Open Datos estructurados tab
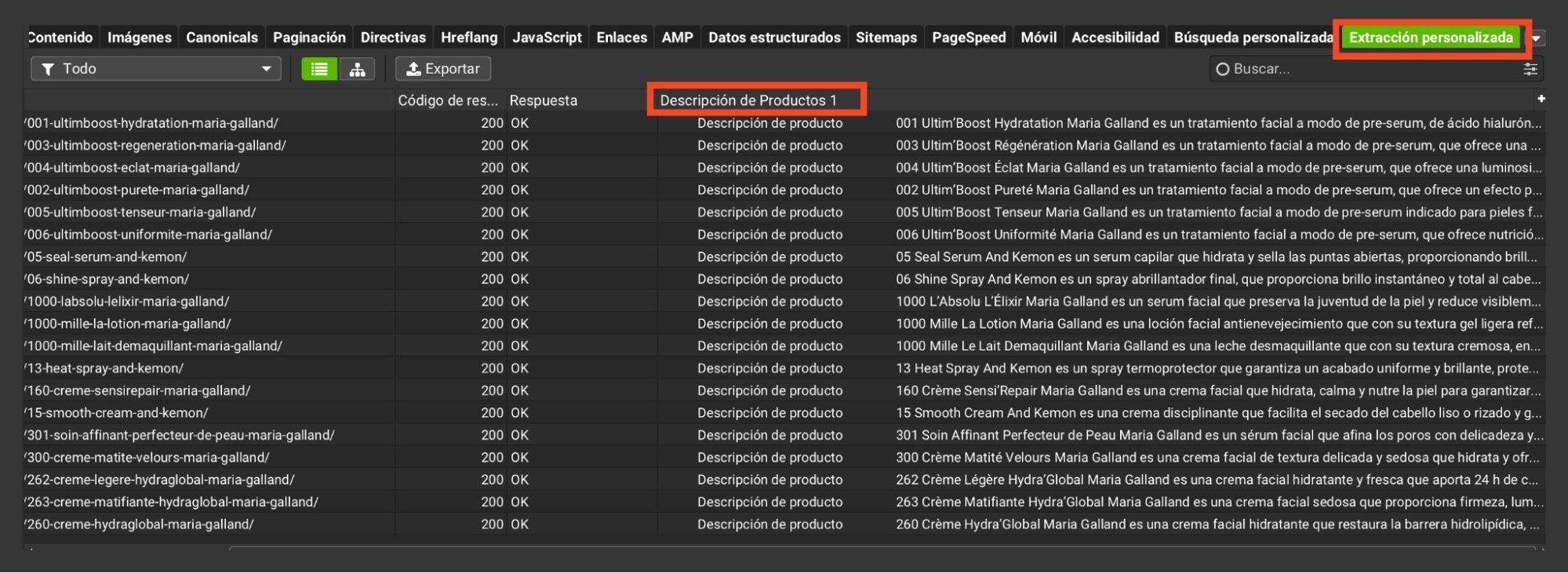The height and width of the screenshot is (573, 1568). coord(774,37)
